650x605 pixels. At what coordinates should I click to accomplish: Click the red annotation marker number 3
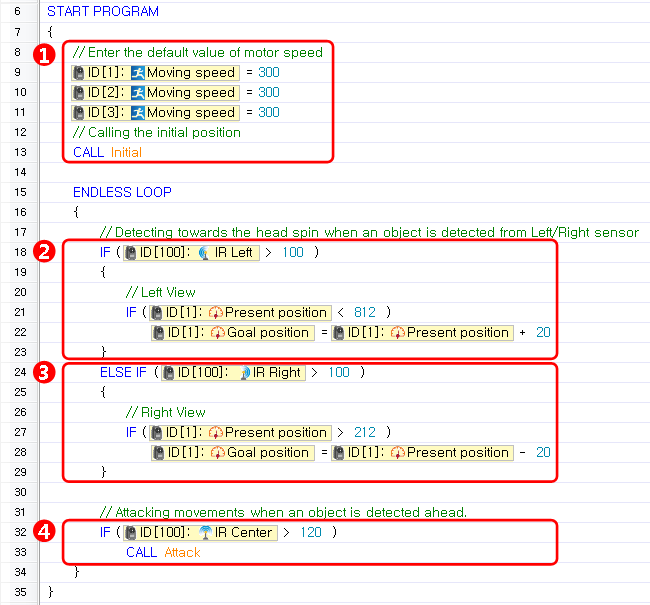[x=43, y=373]
